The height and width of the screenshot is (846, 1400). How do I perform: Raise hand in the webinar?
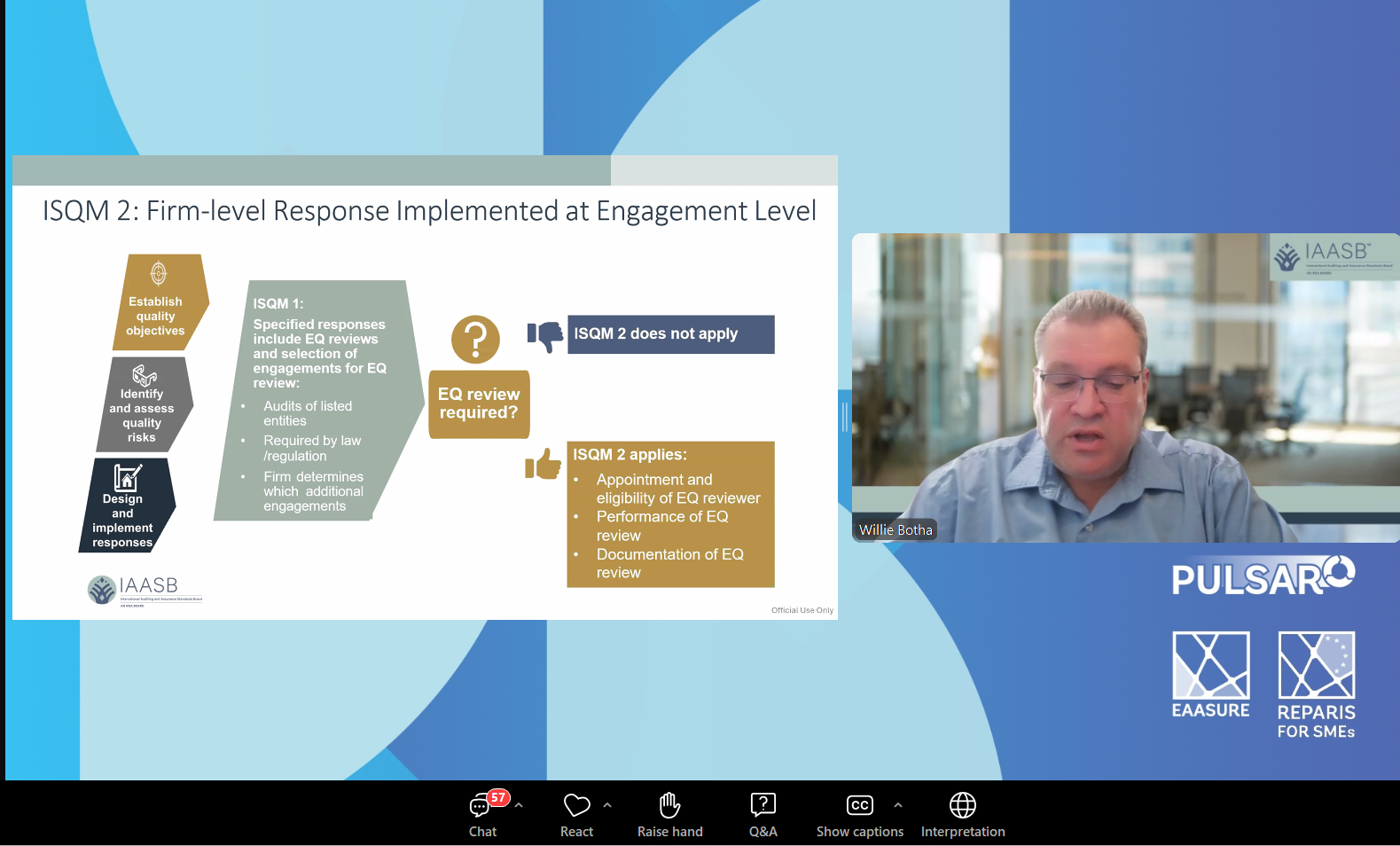click(669, 814)
